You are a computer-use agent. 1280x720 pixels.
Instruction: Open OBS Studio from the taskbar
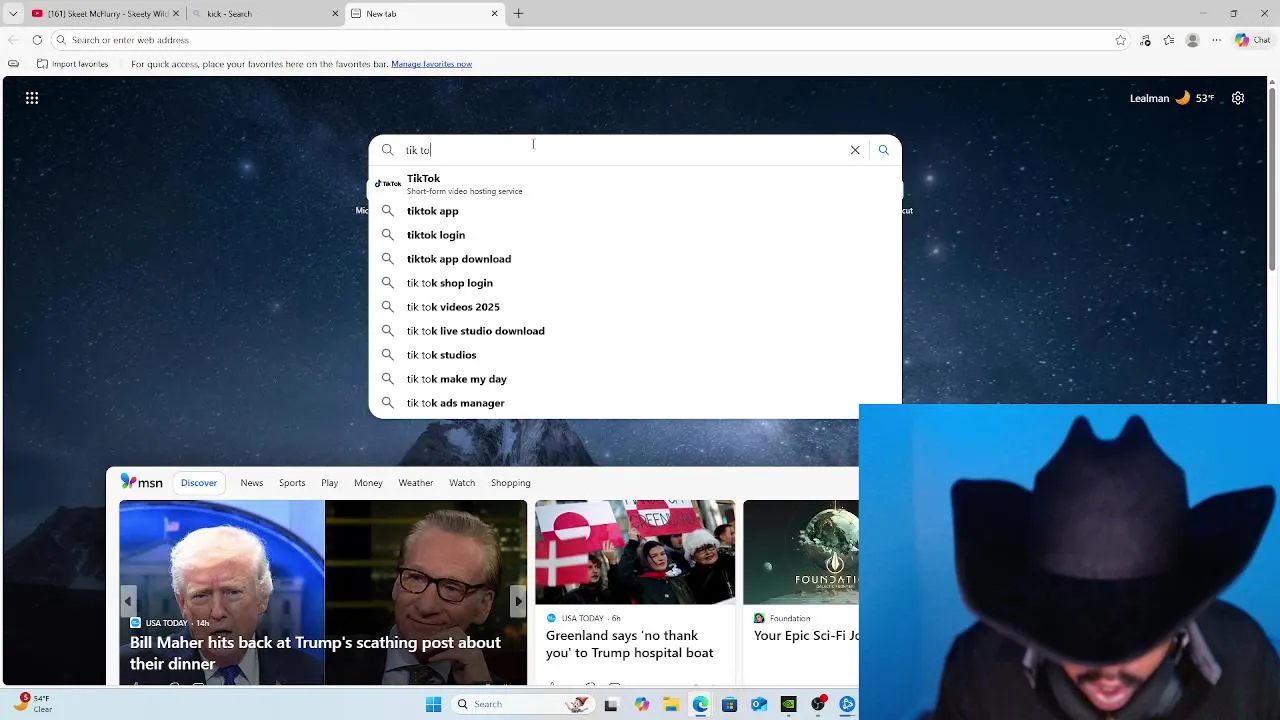(x=819, y=704)
